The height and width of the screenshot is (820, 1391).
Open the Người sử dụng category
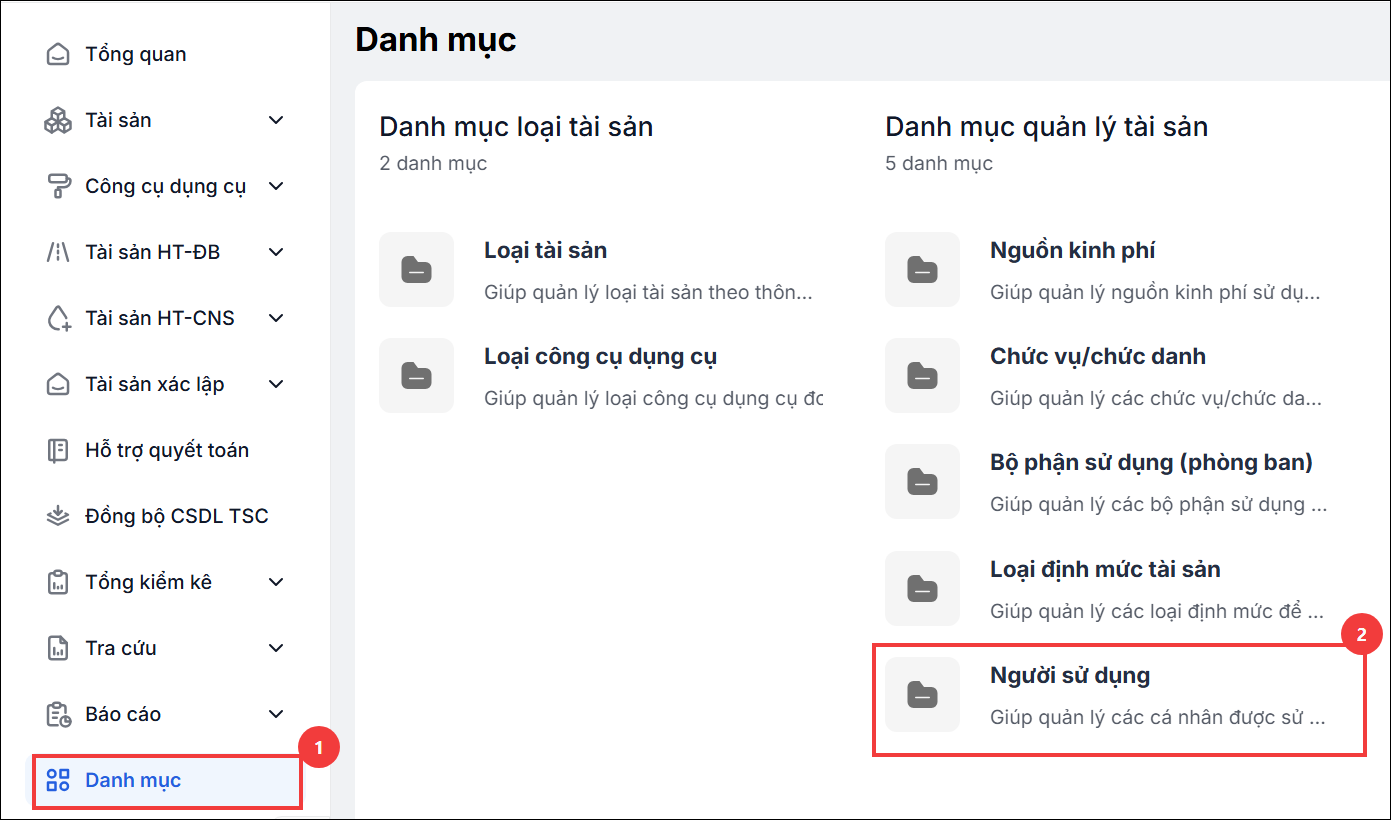click(1070, 675)
